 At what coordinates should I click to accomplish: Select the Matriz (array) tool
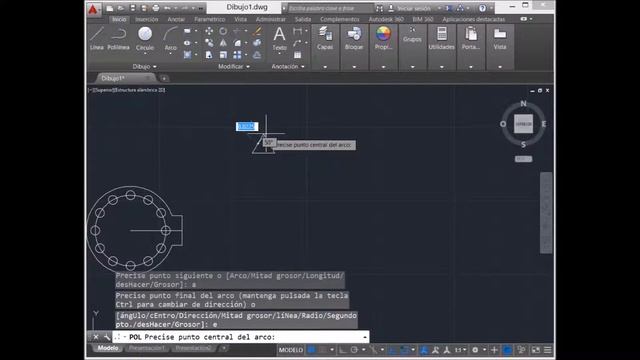pyautogui.click(x=237, y=55)
